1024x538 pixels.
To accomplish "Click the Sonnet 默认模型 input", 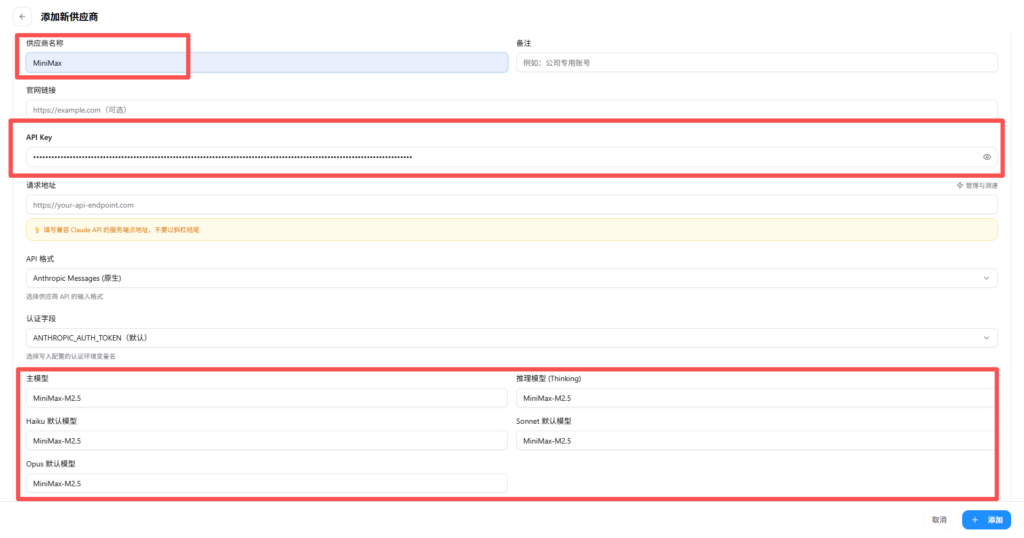I will click(x=756, y=441).
